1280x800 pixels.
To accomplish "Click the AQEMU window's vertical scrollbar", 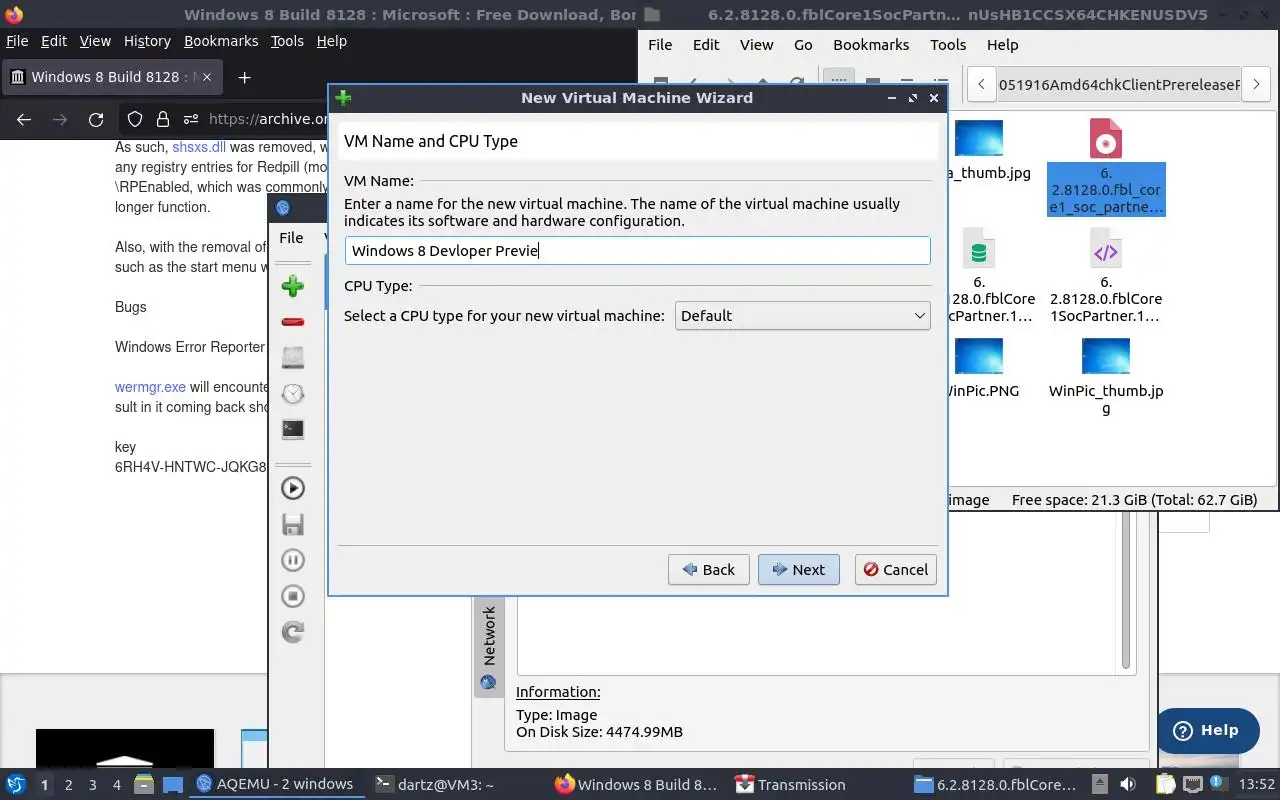I will 1126,590.
